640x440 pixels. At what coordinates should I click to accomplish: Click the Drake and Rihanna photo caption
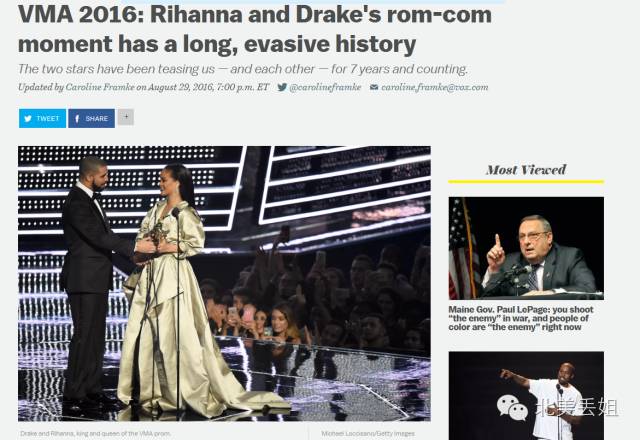[96, 433]
